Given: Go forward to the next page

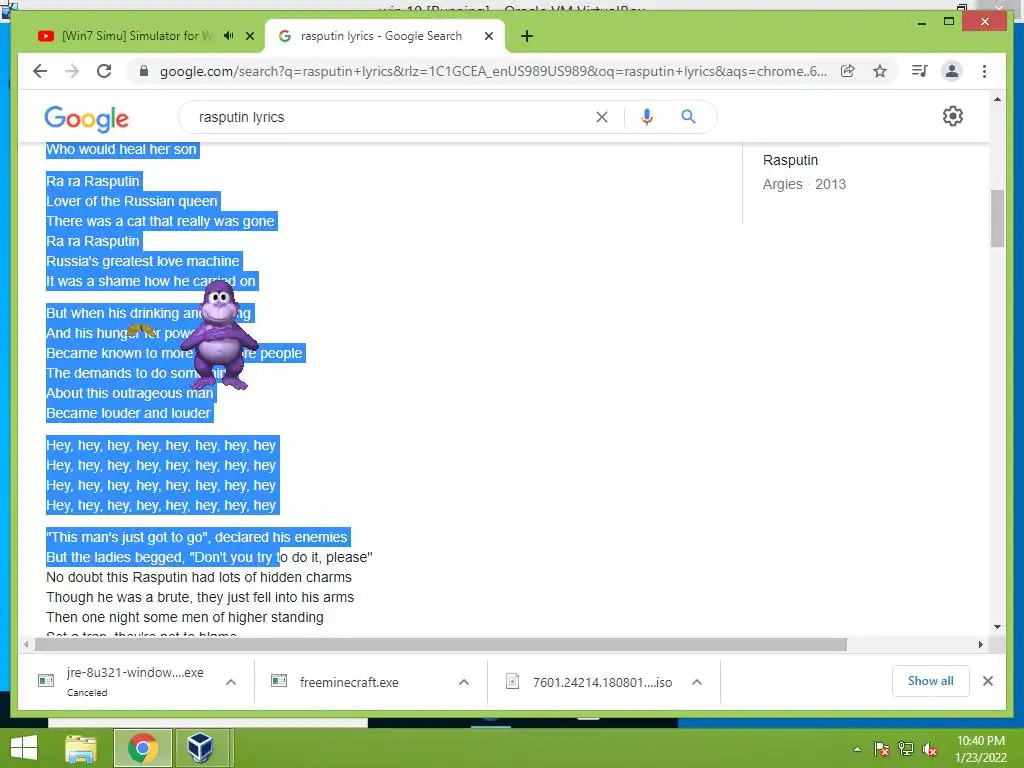Looking at the screenshot, I should (x=72, y=71).
